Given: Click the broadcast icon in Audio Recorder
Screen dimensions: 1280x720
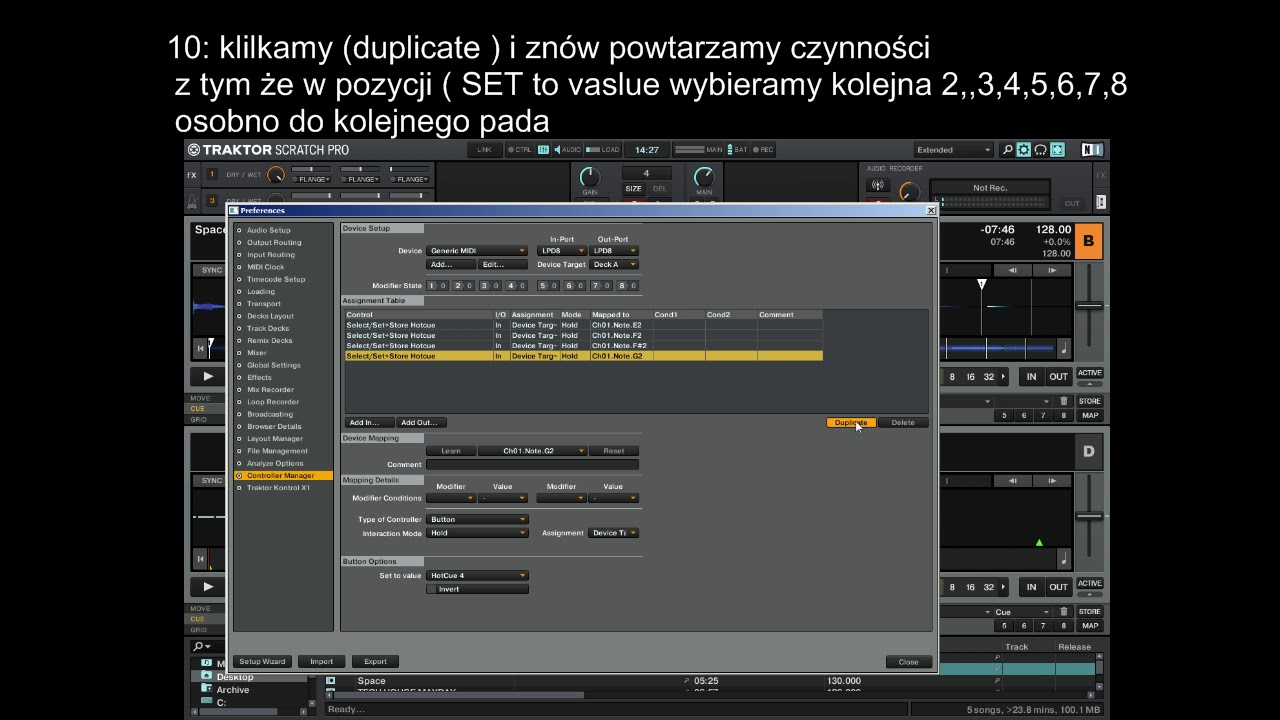Looking at the screenshot, I should 877,185.
